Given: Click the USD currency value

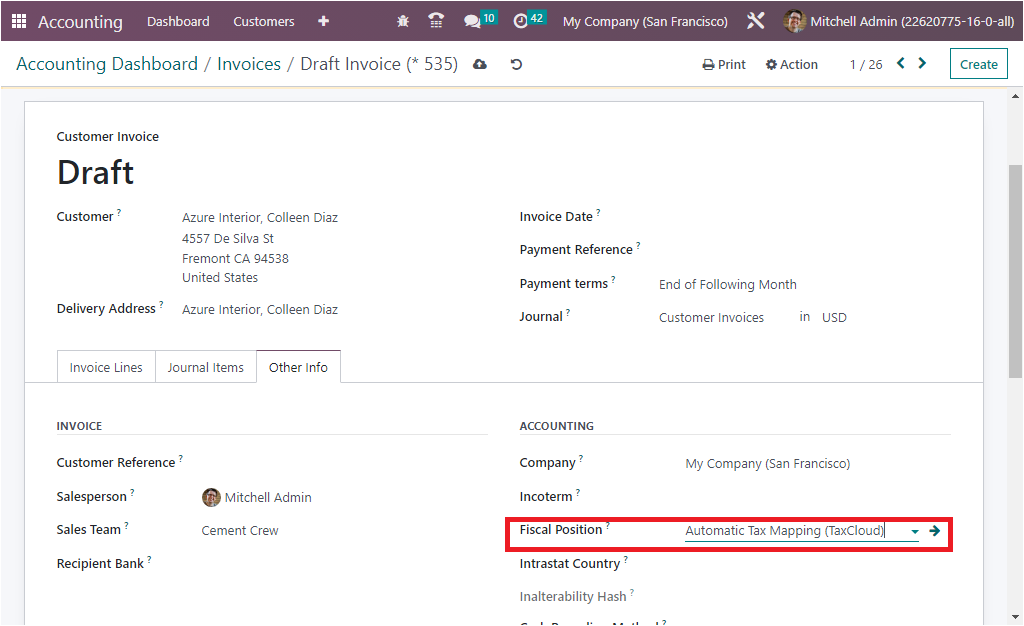Looking at the screenshot, I should (x=834, y=317).
